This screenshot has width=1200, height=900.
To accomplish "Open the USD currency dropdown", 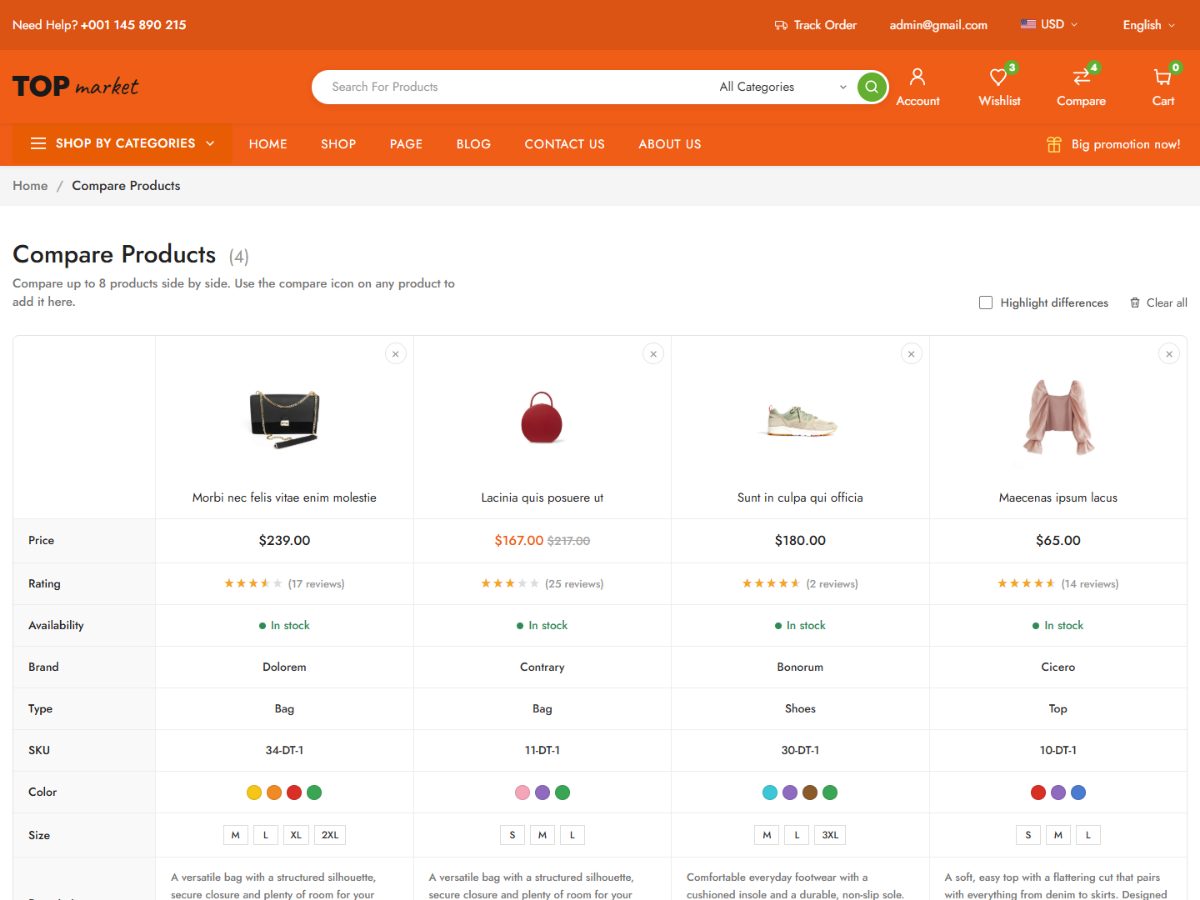I will [x=1050, y=24].
